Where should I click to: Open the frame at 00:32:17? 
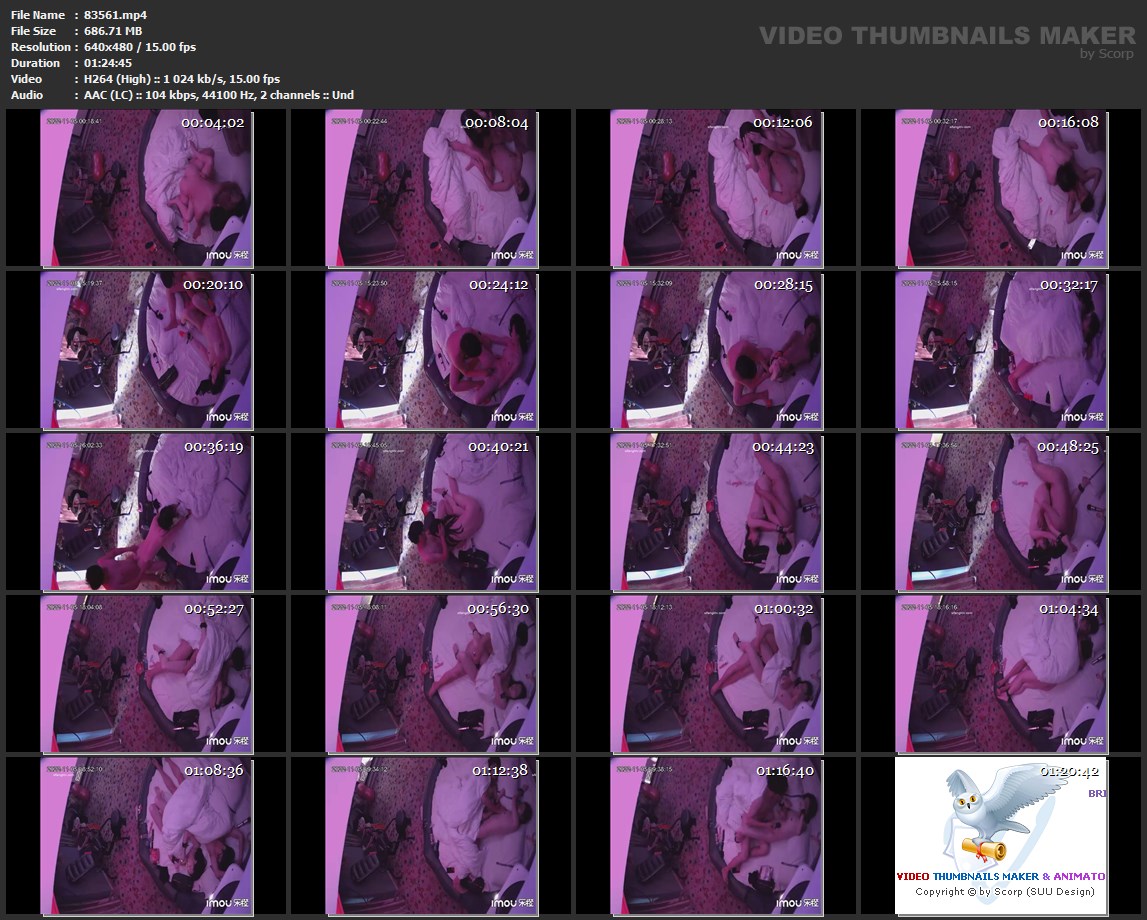pos(1001,350)
